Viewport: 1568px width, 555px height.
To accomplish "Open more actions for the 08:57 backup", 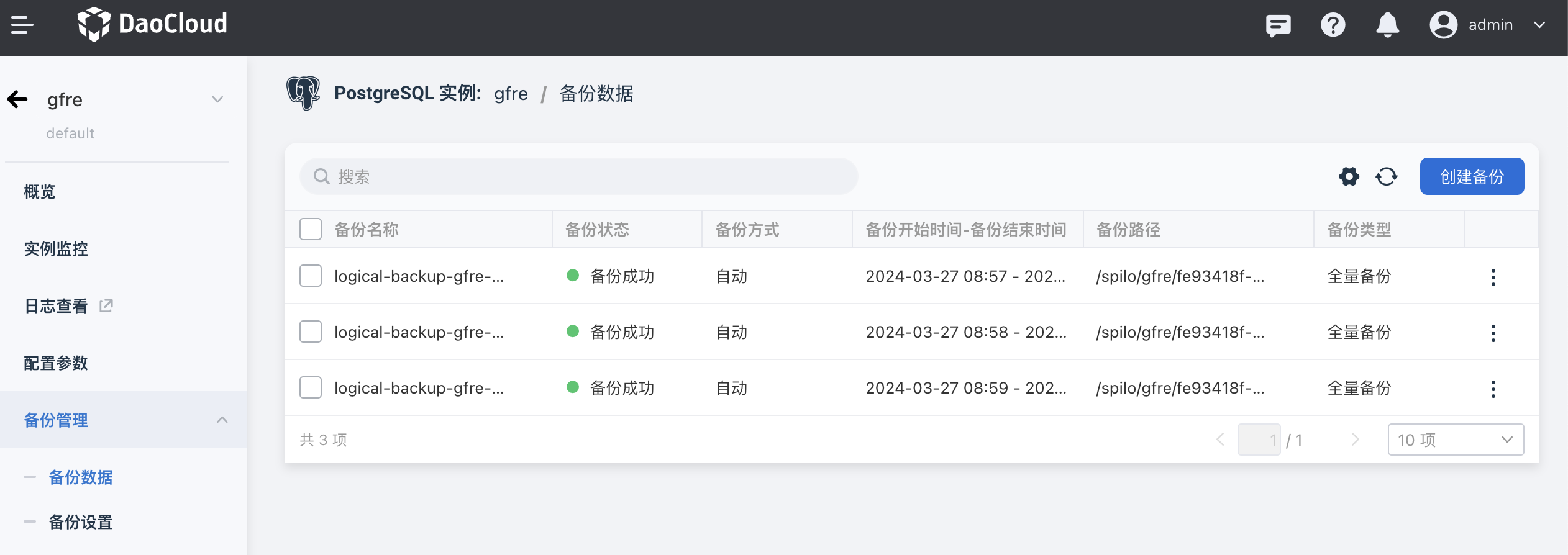I will point(1493,277).
